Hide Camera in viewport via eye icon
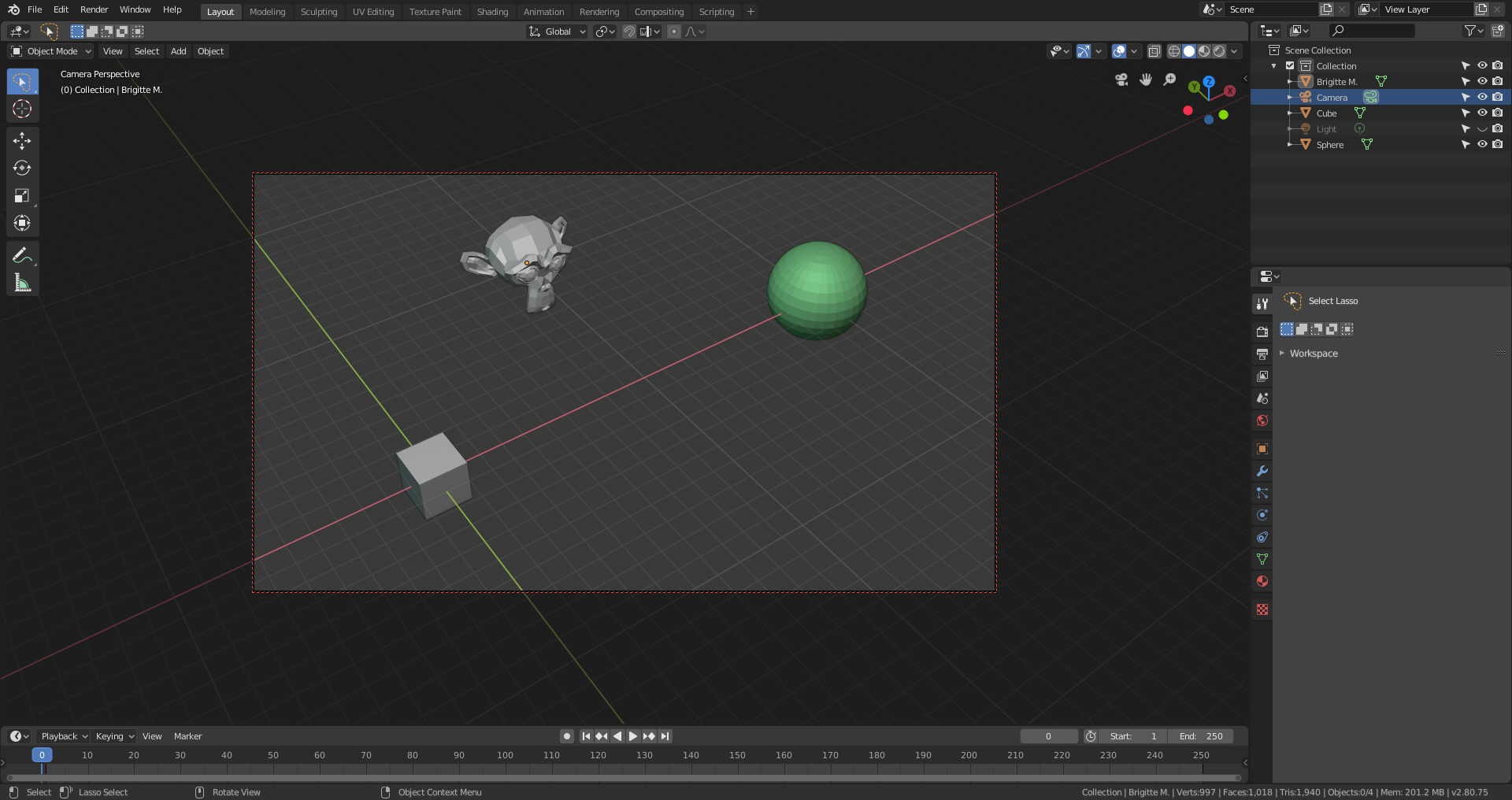Screen dimensions: 1512x800 coord(1482,98)
